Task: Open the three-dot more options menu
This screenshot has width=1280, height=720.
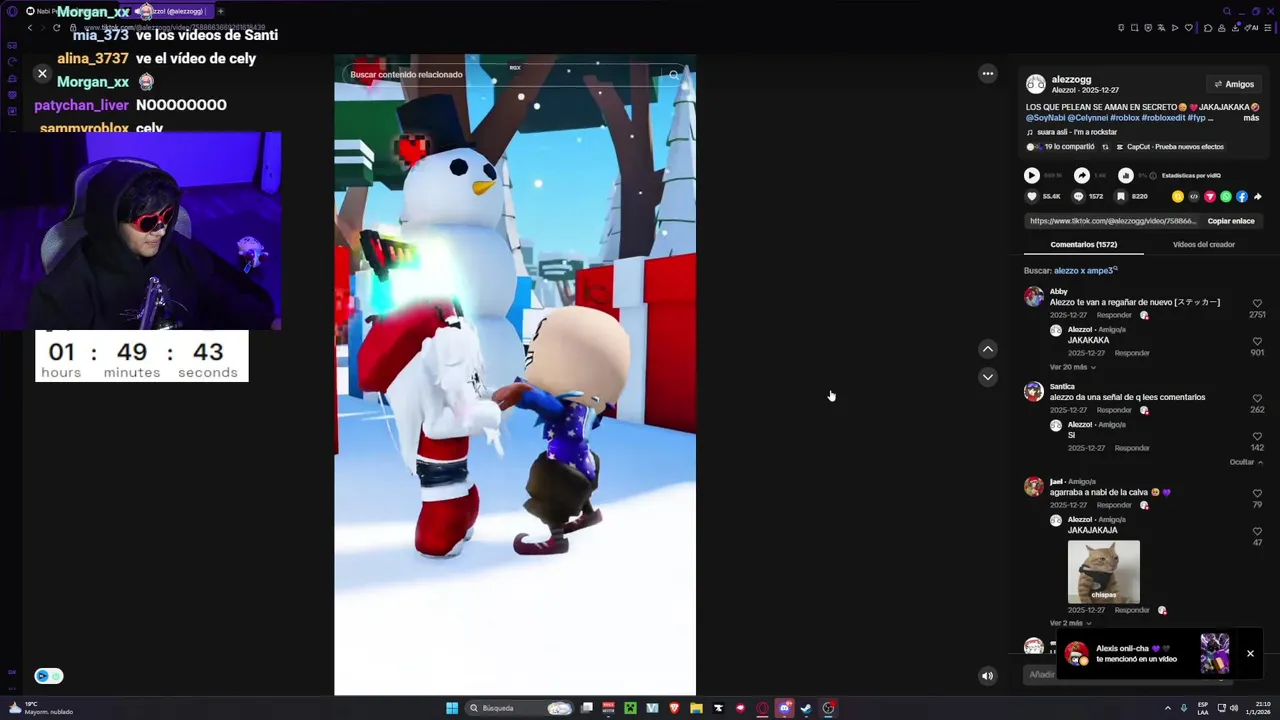Action: (x=988, y=73)
